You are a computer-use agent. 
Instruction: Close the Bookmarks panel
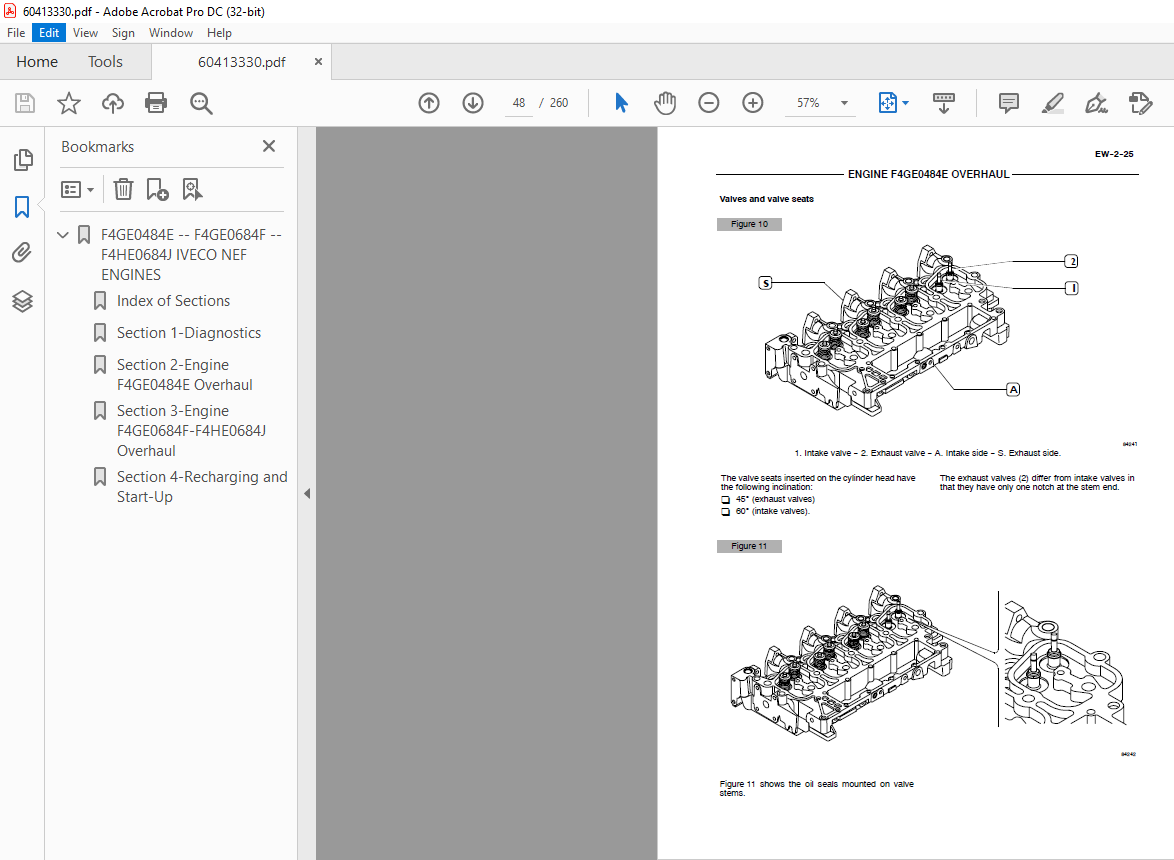269,146
